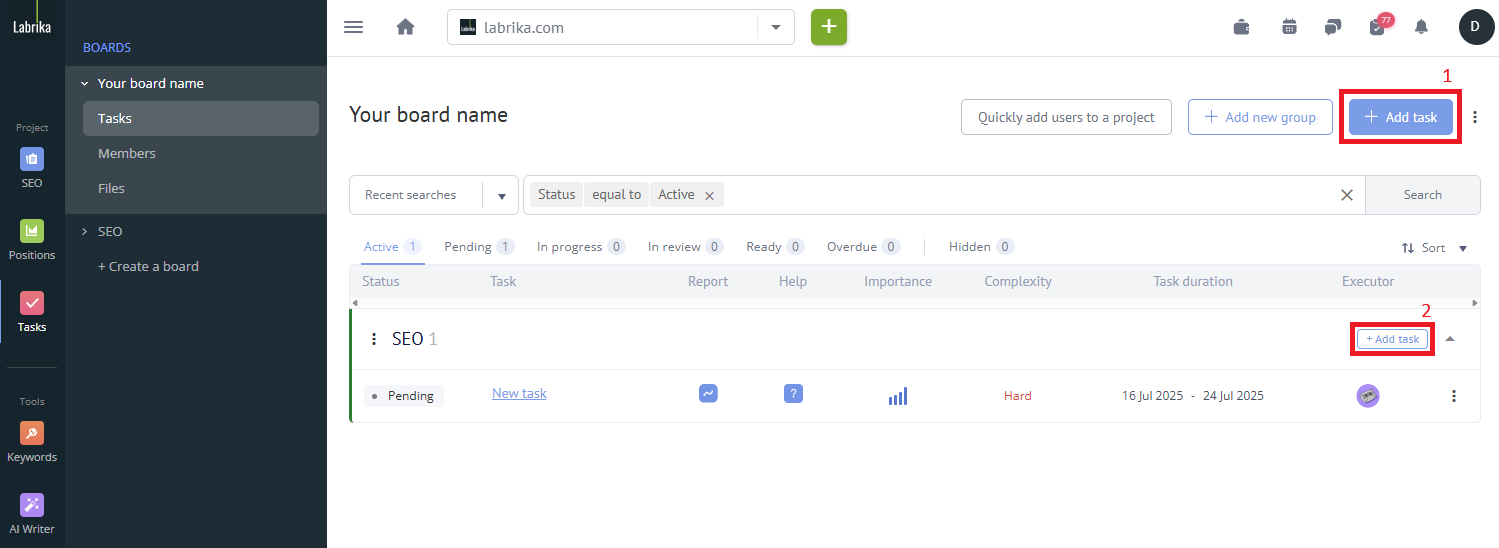Image resolution: width=1499 pixels, height=548 pixels.
Task: Click the blue Add task button
Action: pos(1400,117)
